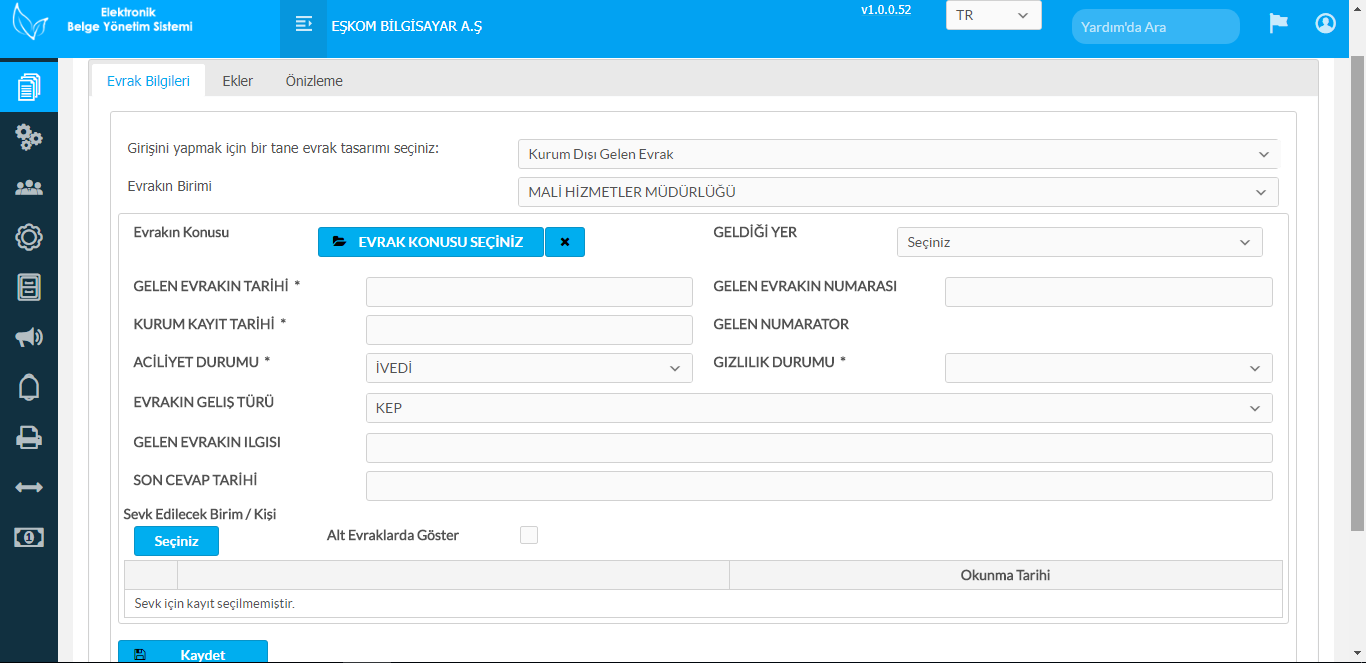
Task: Click the EŞKOM BİLGİSAYAR A.Ş title
Action: pyautogui.click(x=406, y=26)
